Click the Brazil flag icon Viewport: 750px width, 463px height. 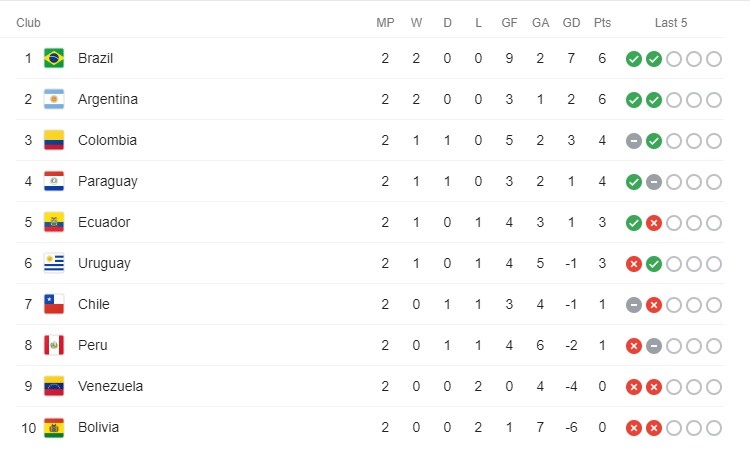pos(54,58)
